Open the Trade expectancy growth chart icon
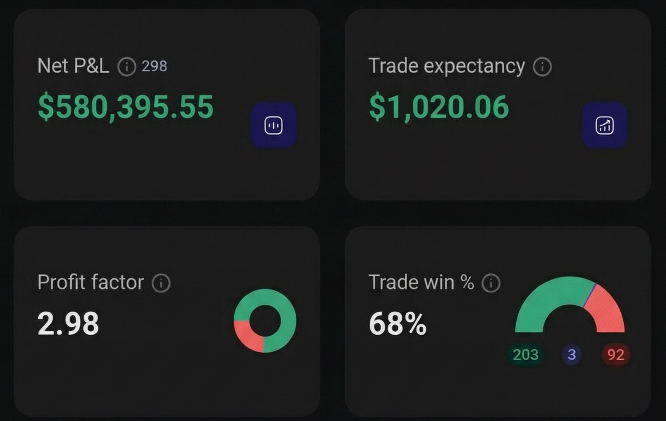Image resolution: width=666 pixels, height=421 pixels. point(605,125)
